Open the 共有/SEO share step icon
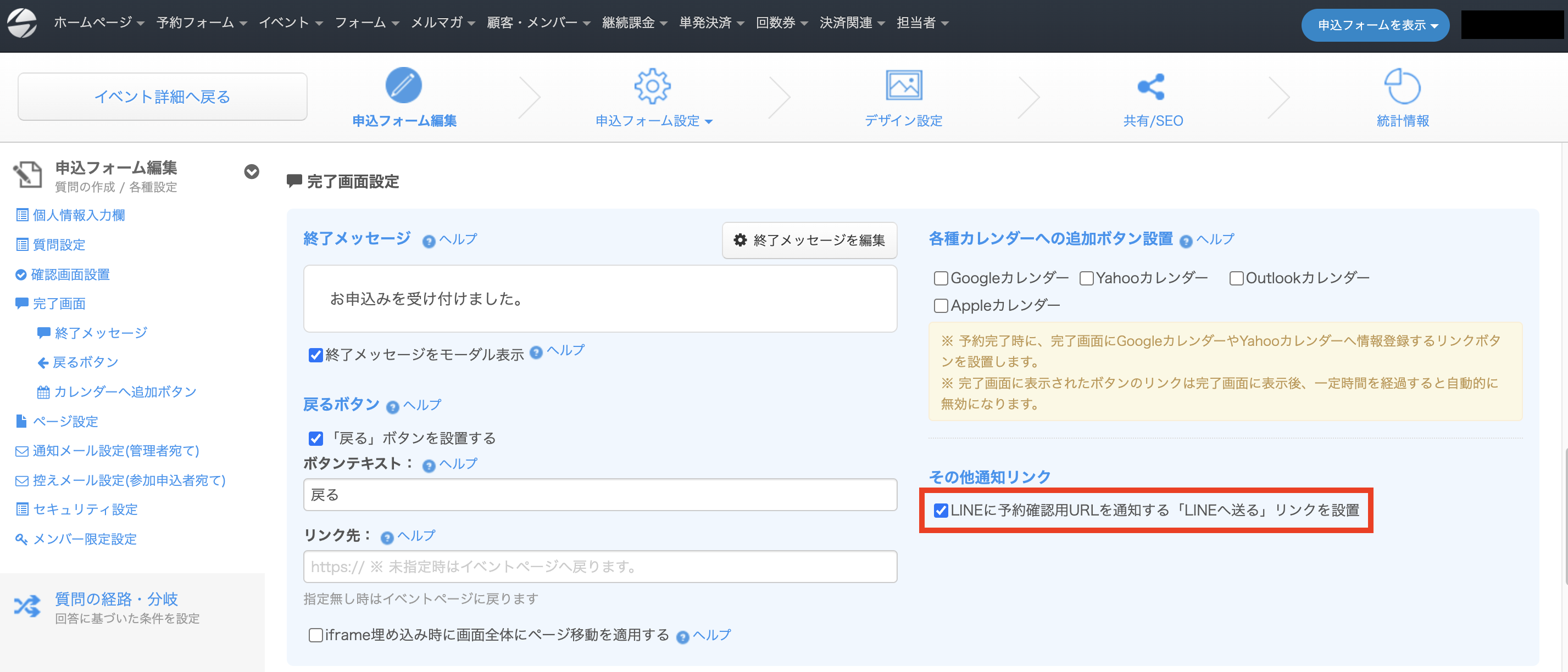Image resolution: width=1568 pixels, height=672 pixels. (x=1152, y=86)
